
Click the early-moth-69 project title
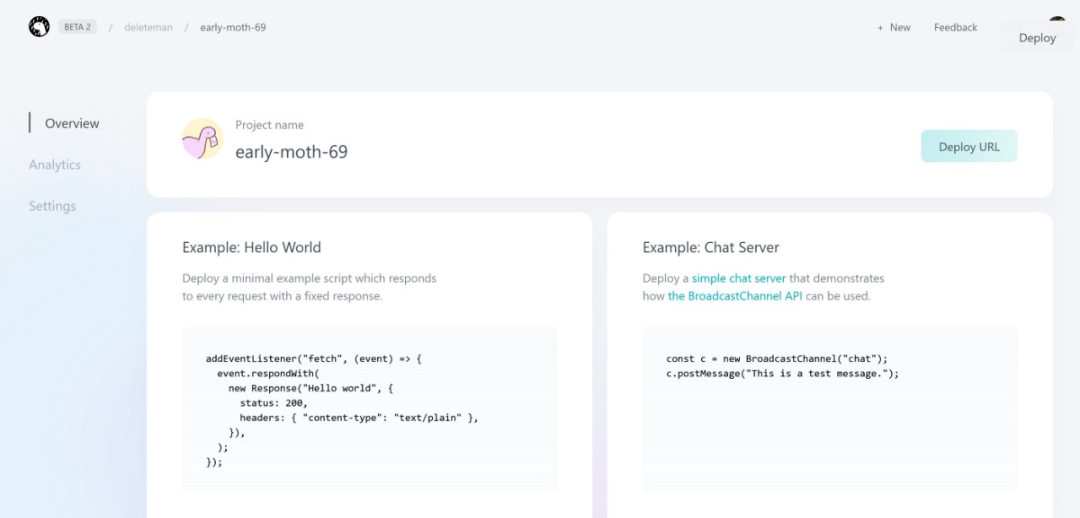(x=291, y=152)
